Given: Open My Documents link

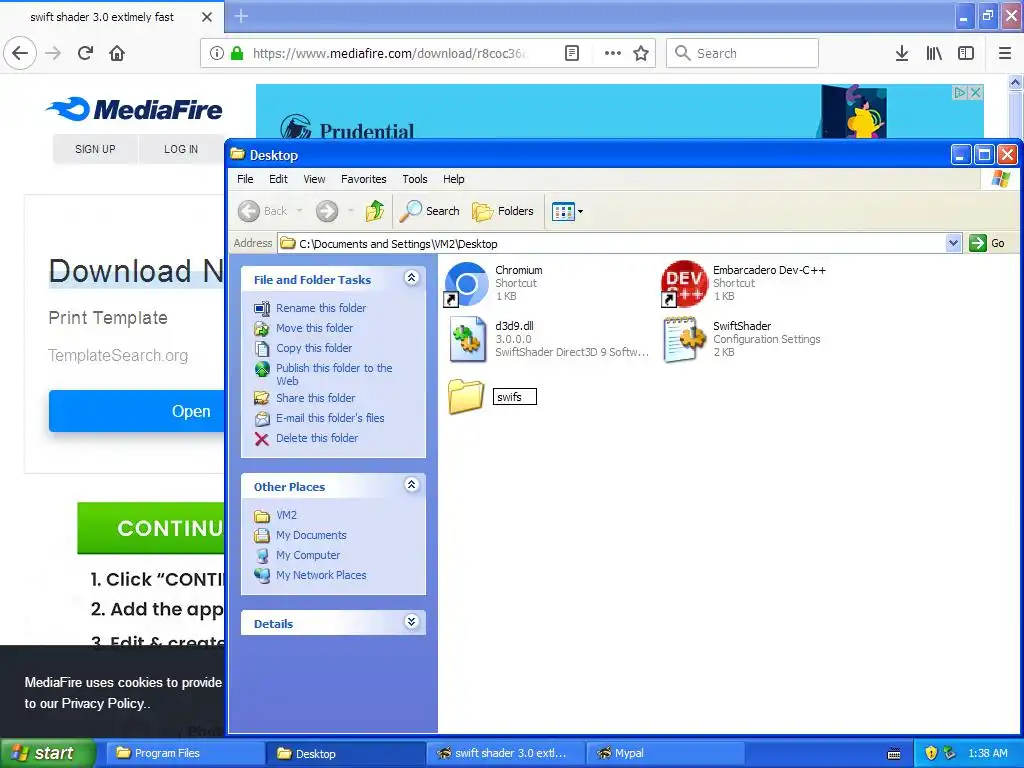Looking at the screenshot, I should click(311, 536).
